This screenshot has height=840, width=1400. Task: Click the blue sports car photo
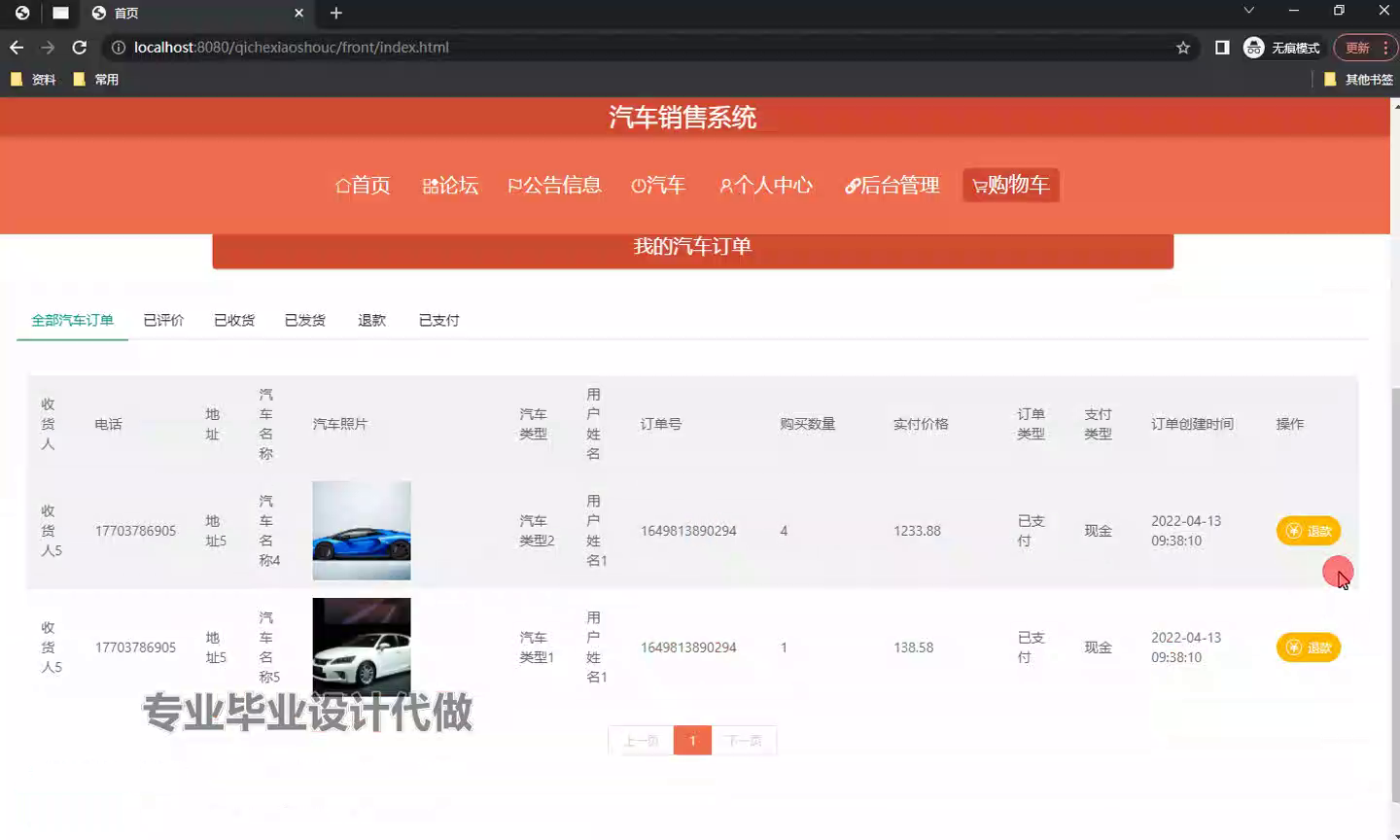362,531
